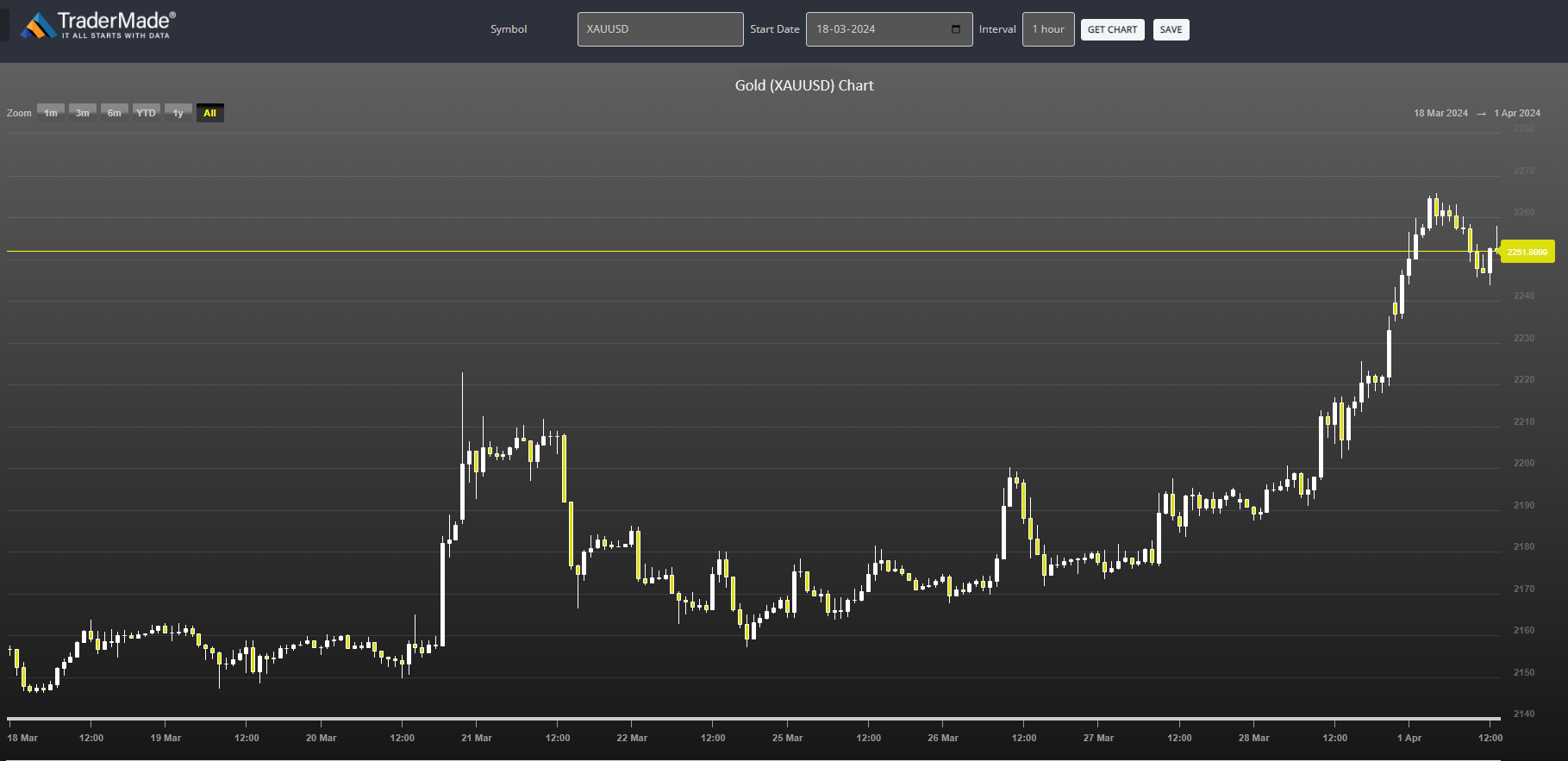Click the 20 Mar x-axis label
The width and height of the screenshot is (1568, 761).
point(322,738)
